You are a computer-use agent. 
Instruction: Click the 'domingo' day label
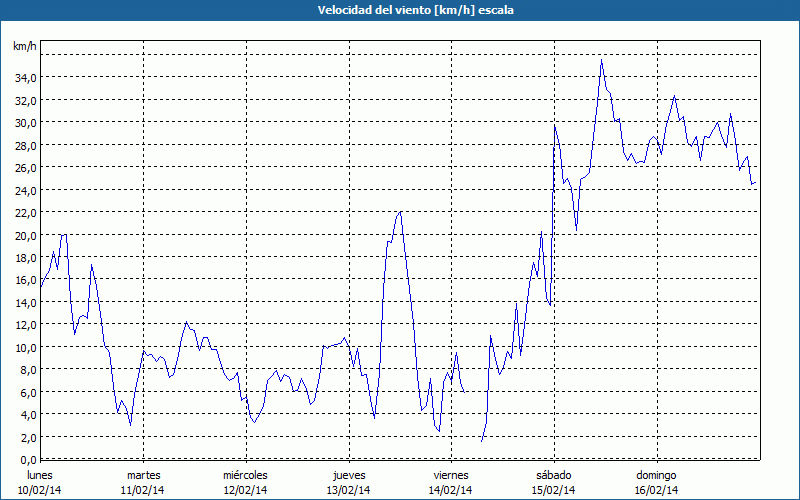(x=656, y=475)
